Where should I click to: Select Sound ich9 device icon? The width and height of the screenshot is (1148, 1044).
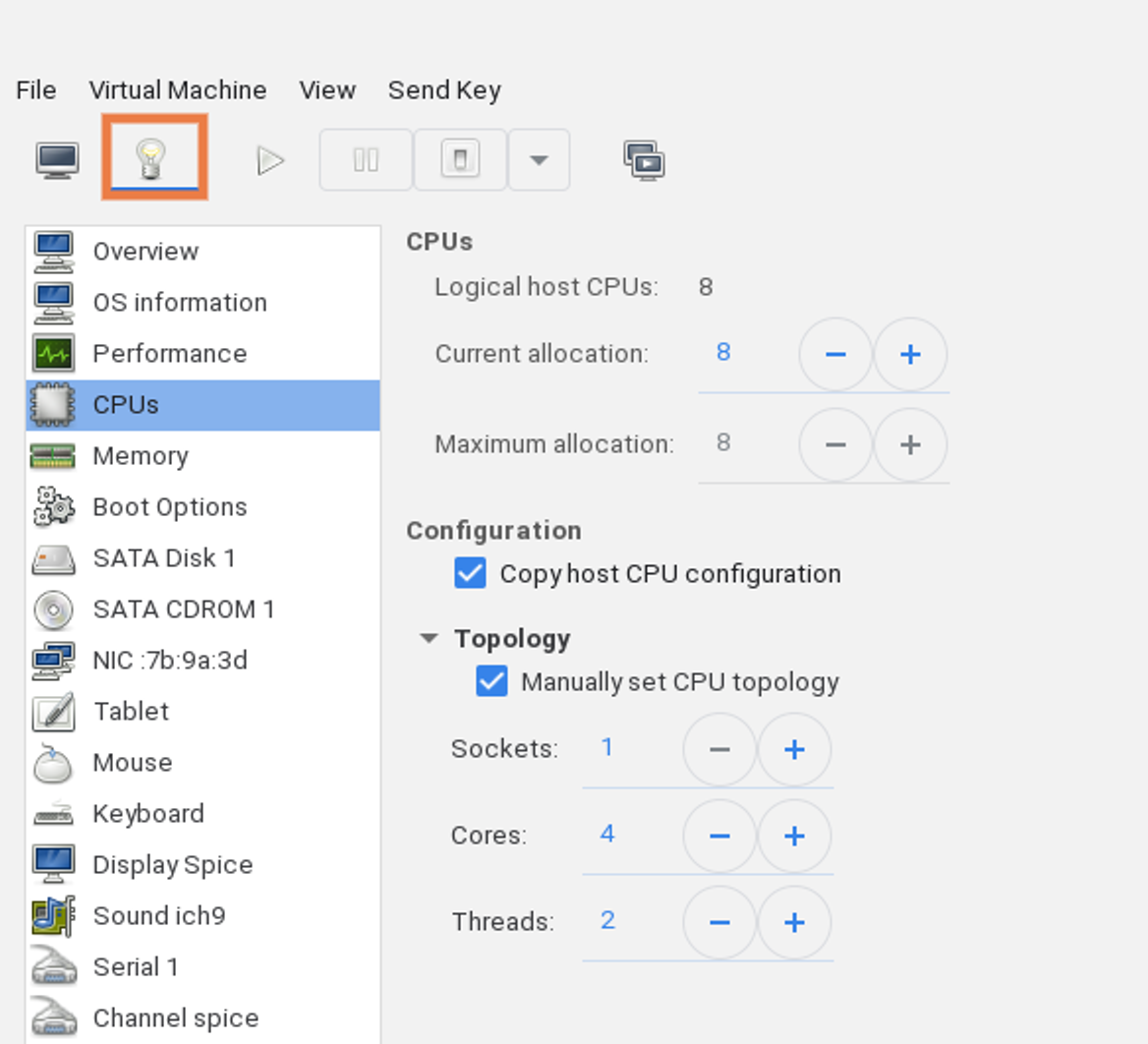[x=53, y=916]
